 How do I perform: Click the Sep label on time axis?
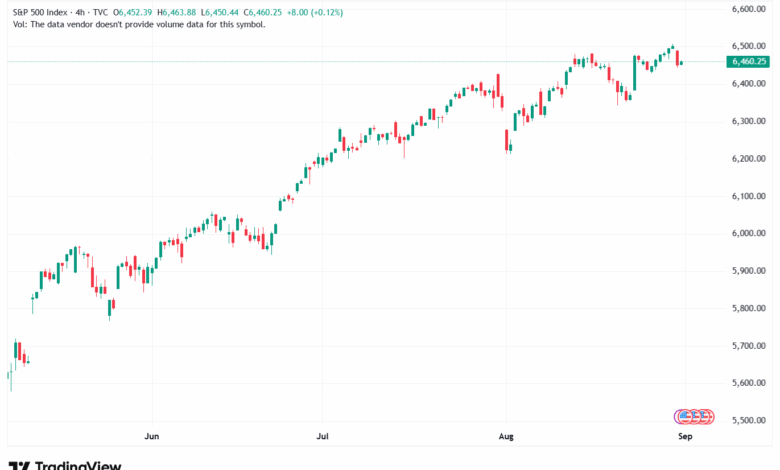click(686, 437)
